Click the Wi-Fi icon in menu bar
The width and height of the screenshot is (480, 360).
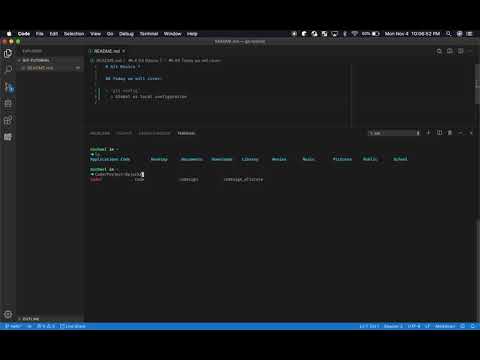(355, 34)
